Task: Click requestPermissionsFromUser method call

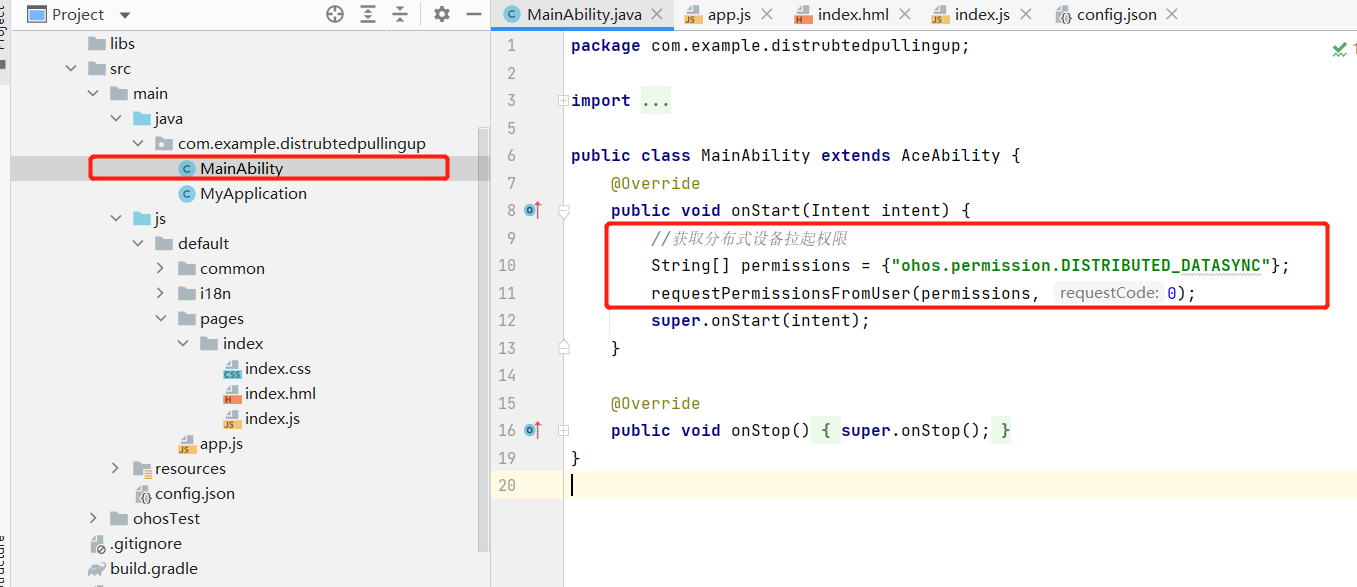Action: [780, 294]
